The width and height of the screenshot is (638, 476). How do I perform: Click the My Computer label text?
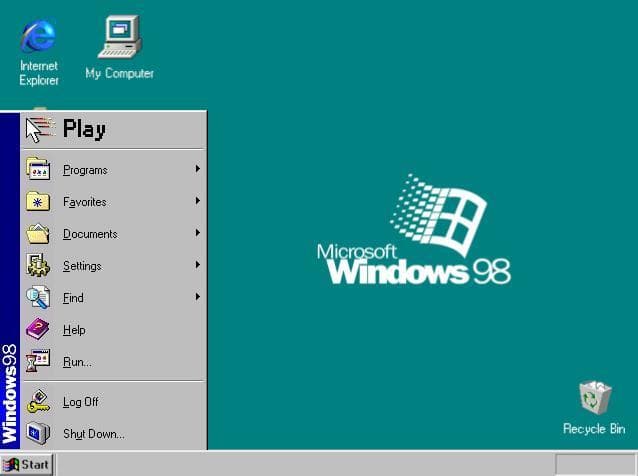click(x=120, y=73)
